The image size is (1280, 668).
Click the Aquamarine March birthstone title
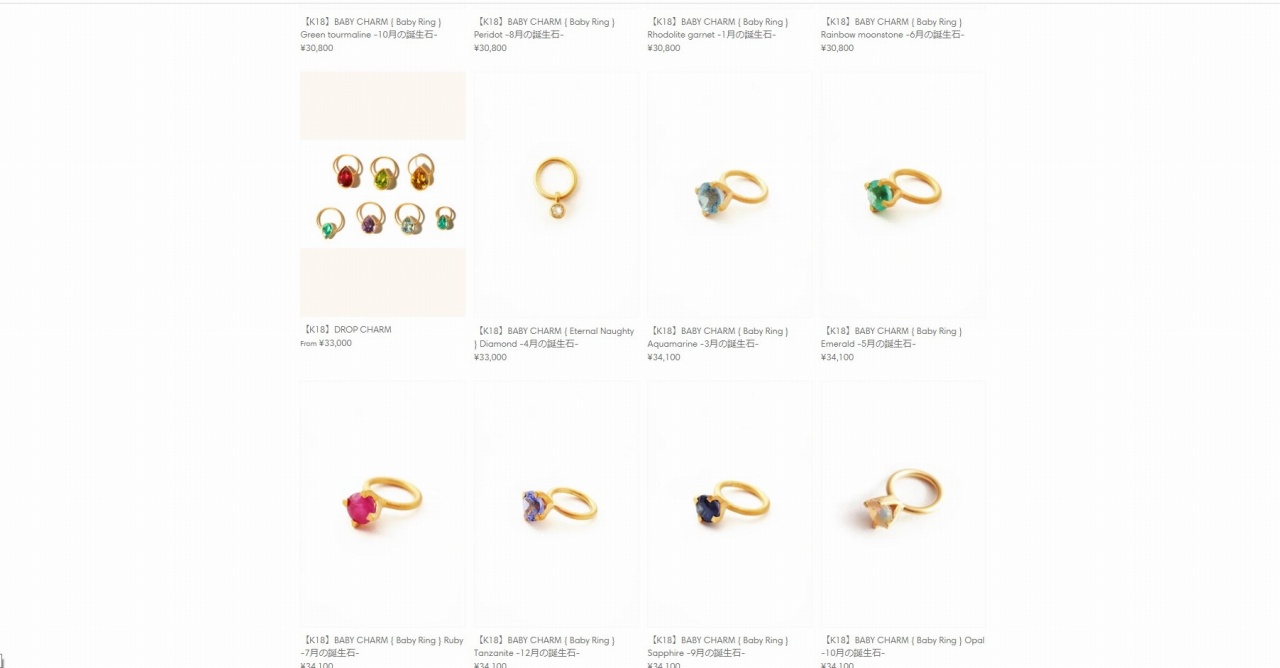718,337
